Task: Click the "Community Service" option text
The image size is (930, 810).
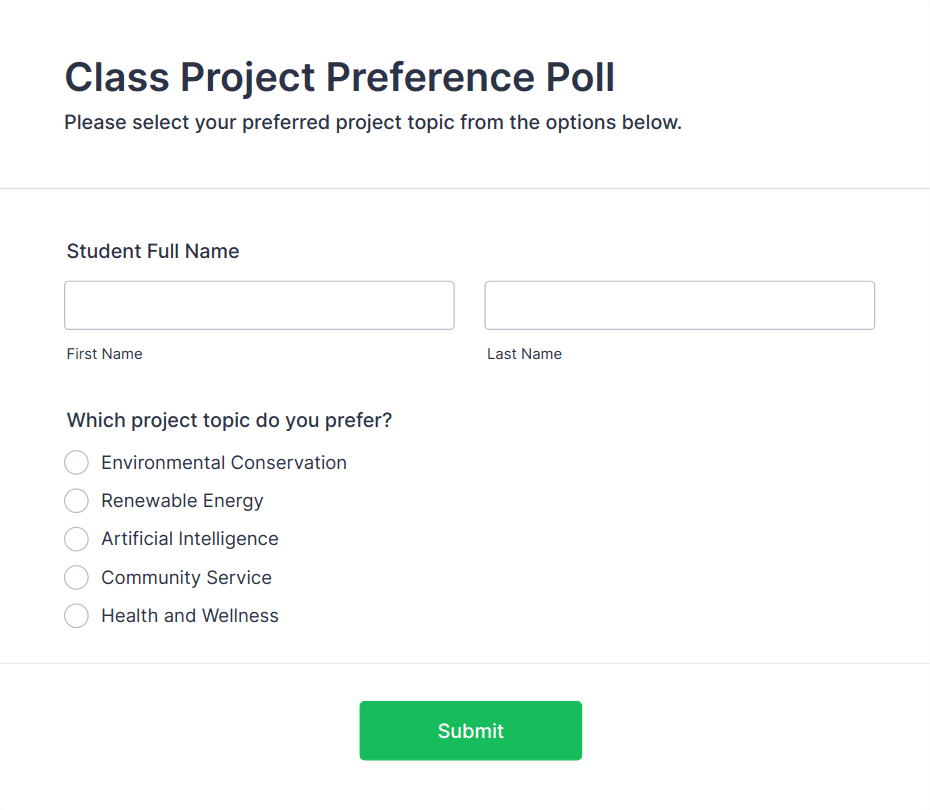Action: point(186,578)
